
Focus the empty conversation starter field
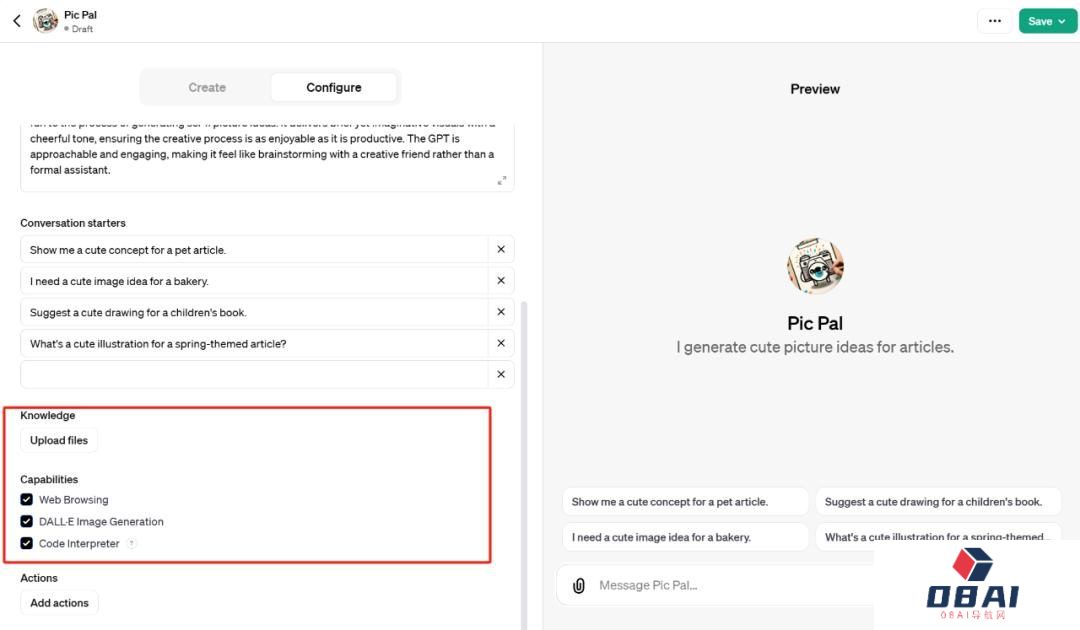[x=254, y=375]
